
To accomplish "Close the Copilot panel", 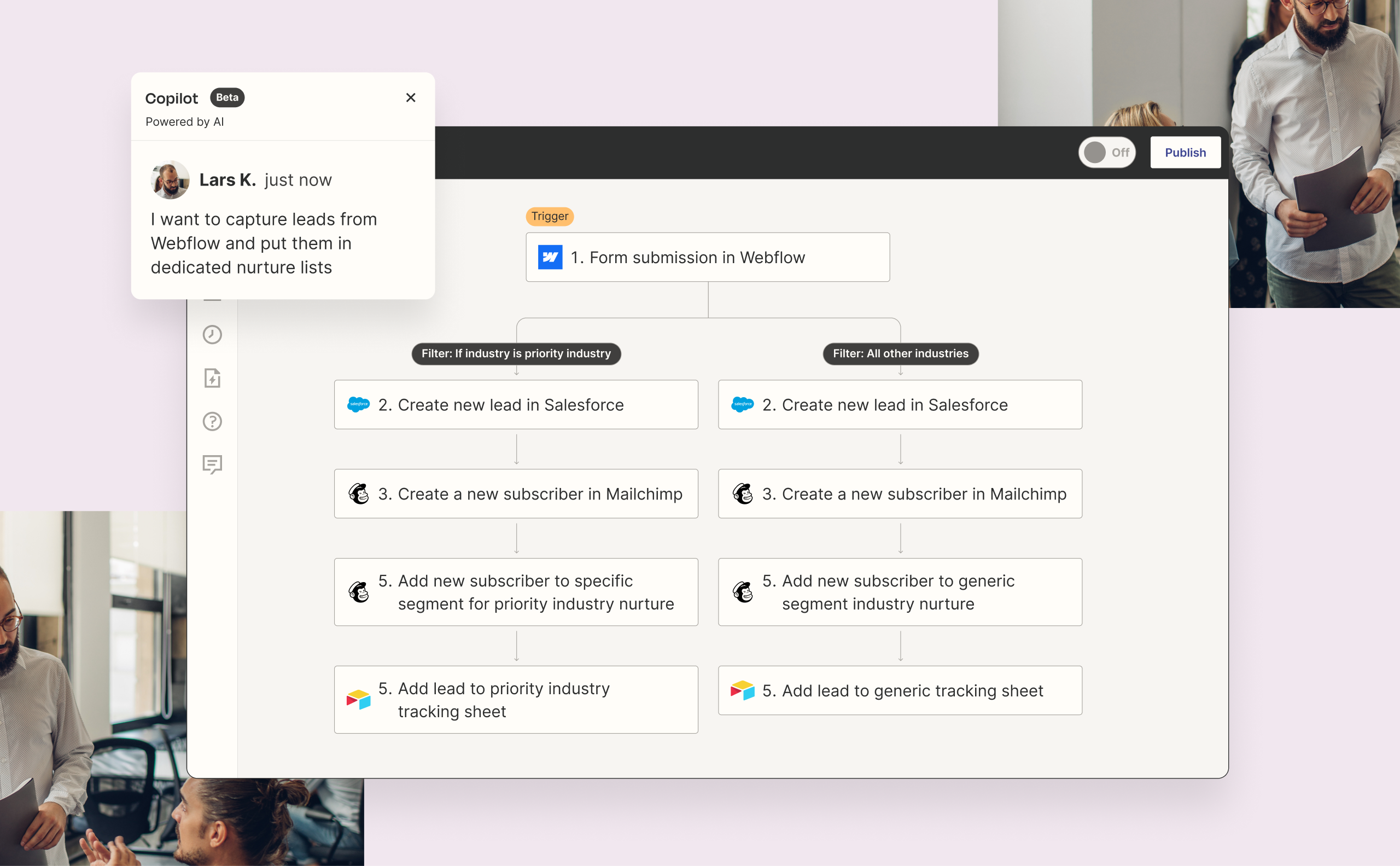I will click(x=411, y=98).
